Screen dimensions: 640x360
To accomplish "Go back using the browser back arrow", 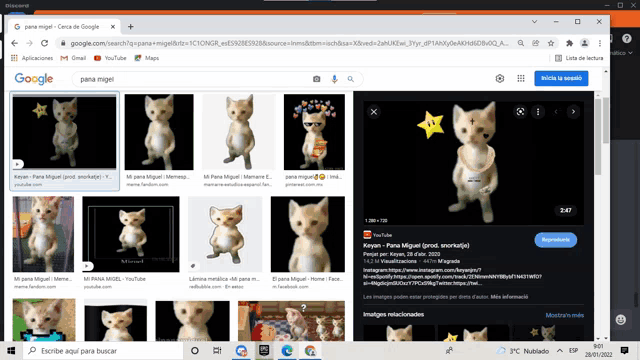I will (15, 43).
